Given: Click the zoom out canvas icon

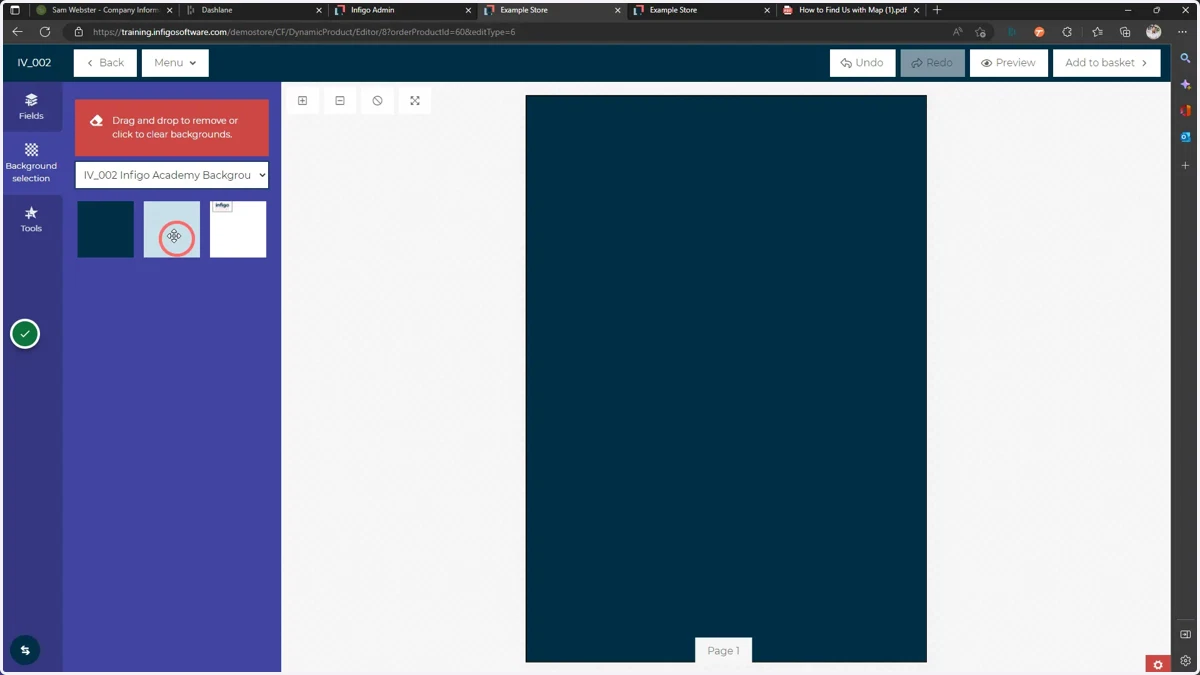Looking at the screenshot, I should 340,101.
